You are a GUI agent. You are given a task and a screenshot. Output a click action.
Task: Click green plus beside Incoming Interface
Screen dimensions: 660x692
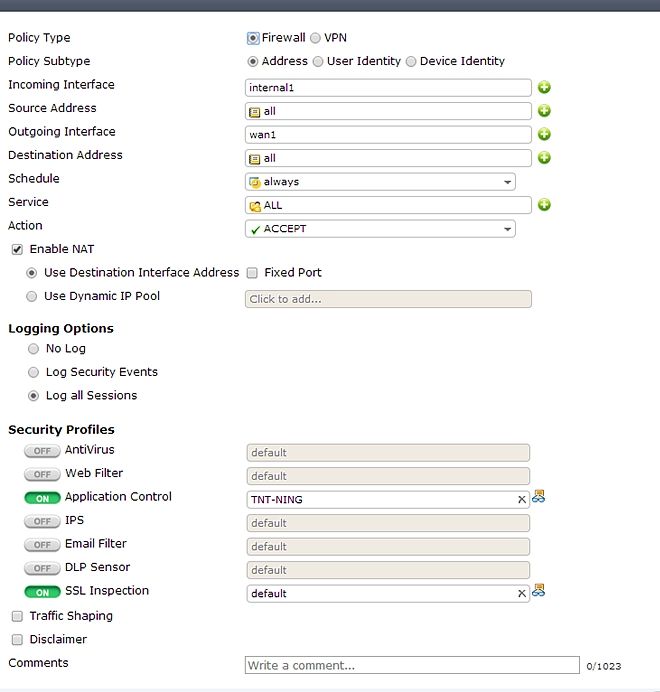(x=544, y=88)
